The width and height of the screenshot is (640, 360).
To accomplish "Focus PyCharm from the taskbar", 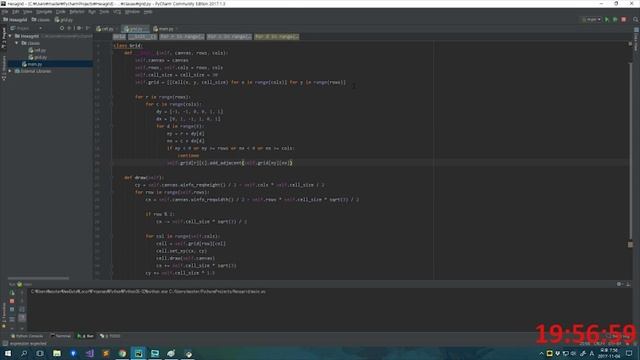I will 138,353.
